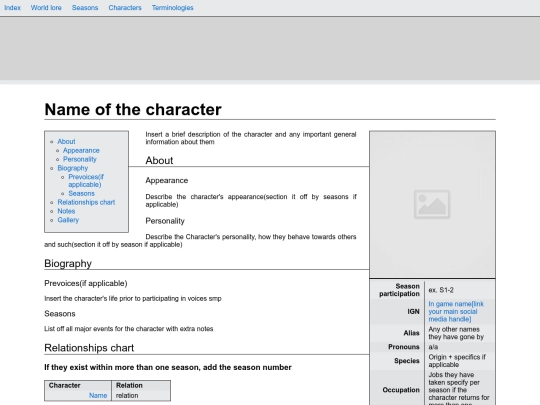Select the Occupation infobox label
This screenshot has height=405, width=540.
pyautogui.click(x=401, y=390)
